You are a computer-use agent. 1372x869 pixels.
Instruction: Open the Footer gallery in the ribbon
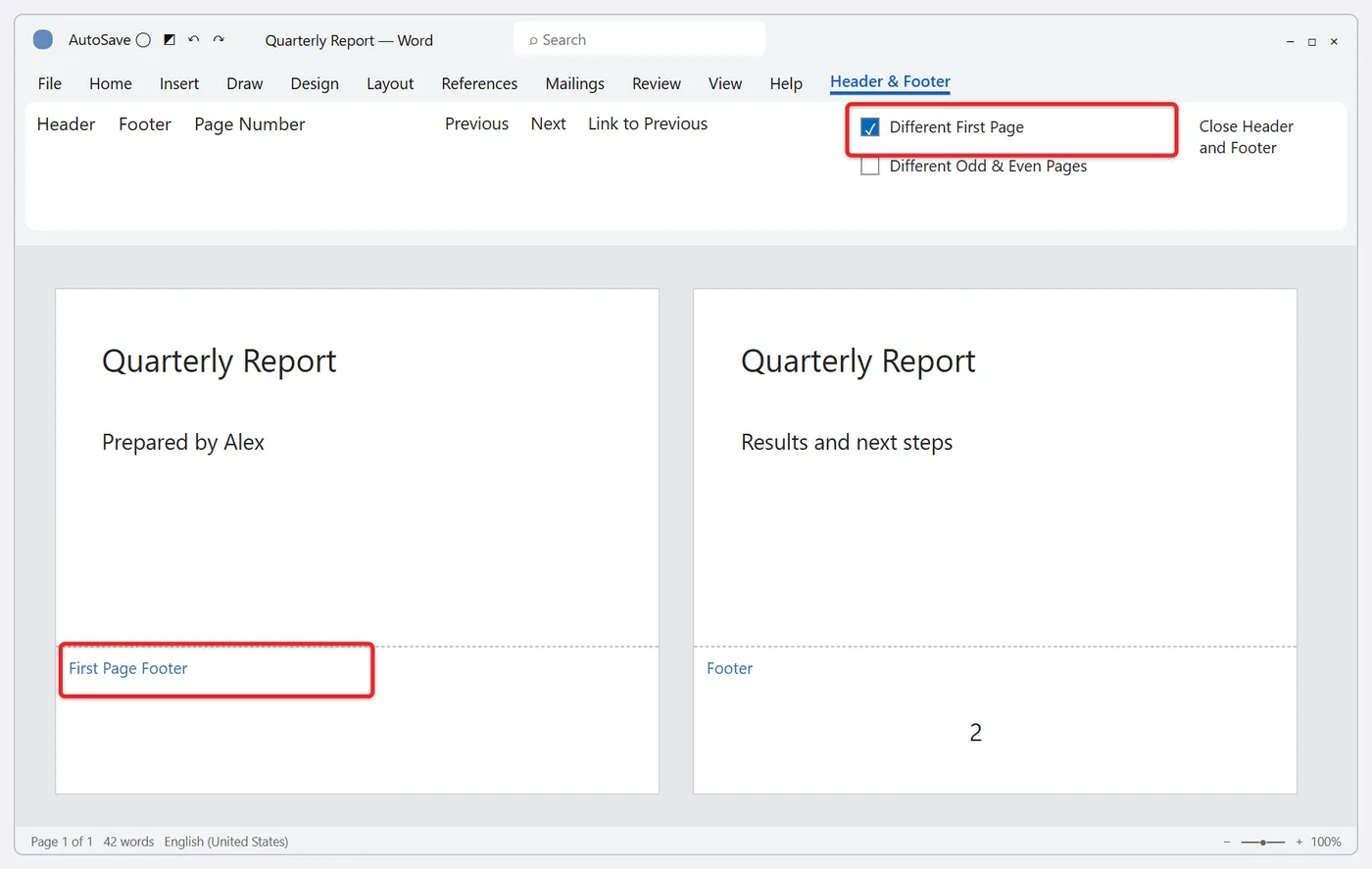click(x=145, y=124)
